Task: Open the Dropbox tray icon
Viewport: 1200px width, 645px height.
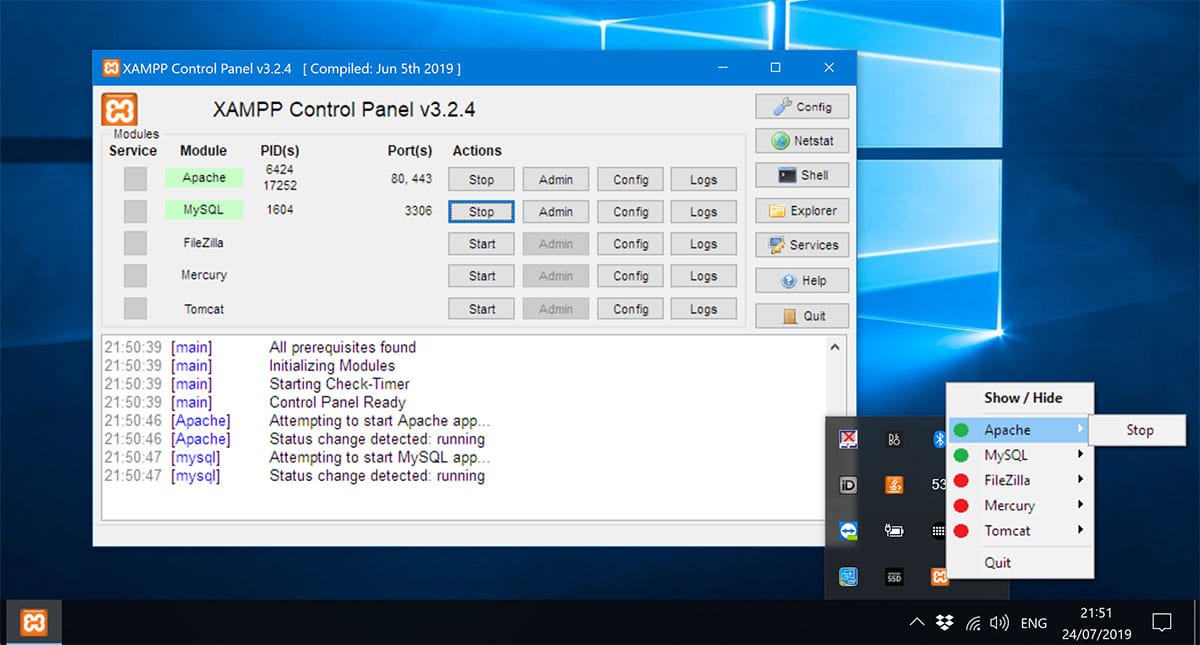Action: [945, 623]
